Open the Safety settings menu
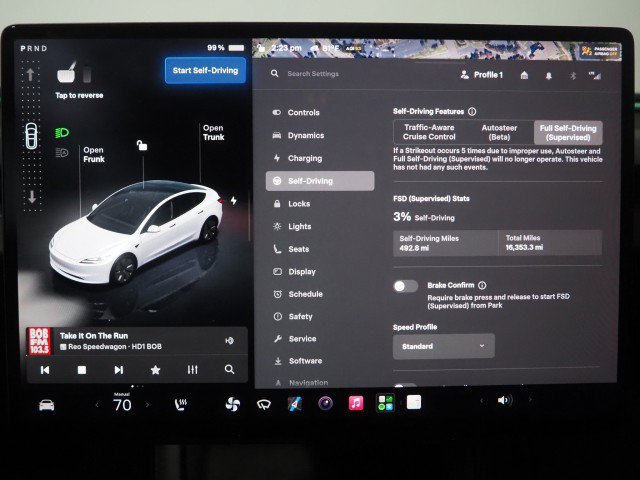The width and height of the screenshot is (640, 480). coord(300,316)
